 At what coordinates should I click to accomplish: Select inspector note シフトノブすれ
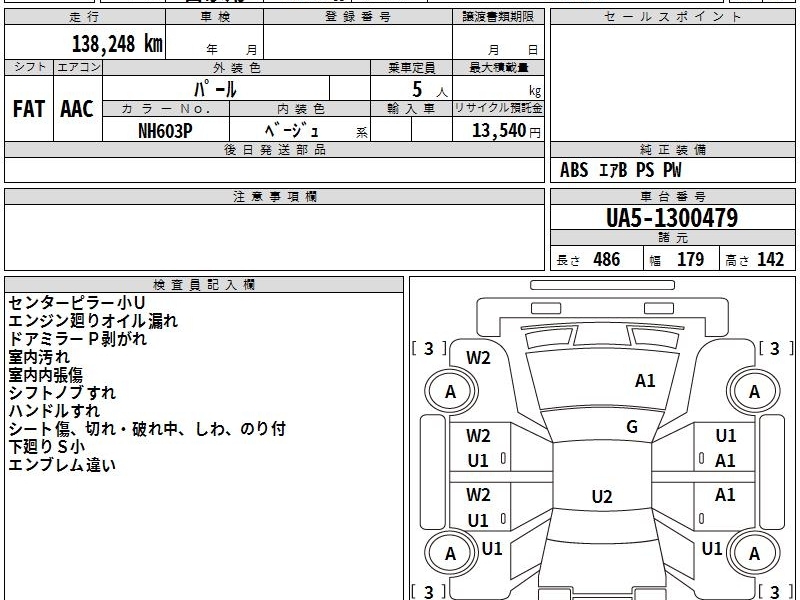pyautogui.click(x=62, y=393)
